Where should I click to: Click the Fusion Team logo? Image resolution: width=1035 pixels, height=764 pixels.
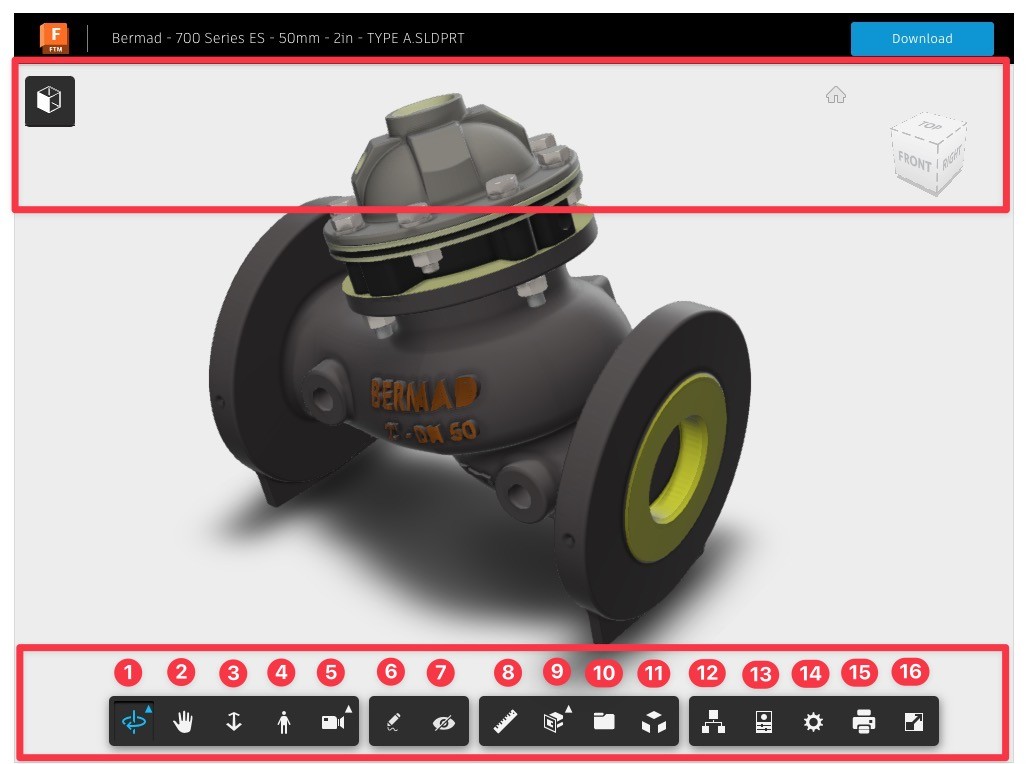(x=55, y=38)
